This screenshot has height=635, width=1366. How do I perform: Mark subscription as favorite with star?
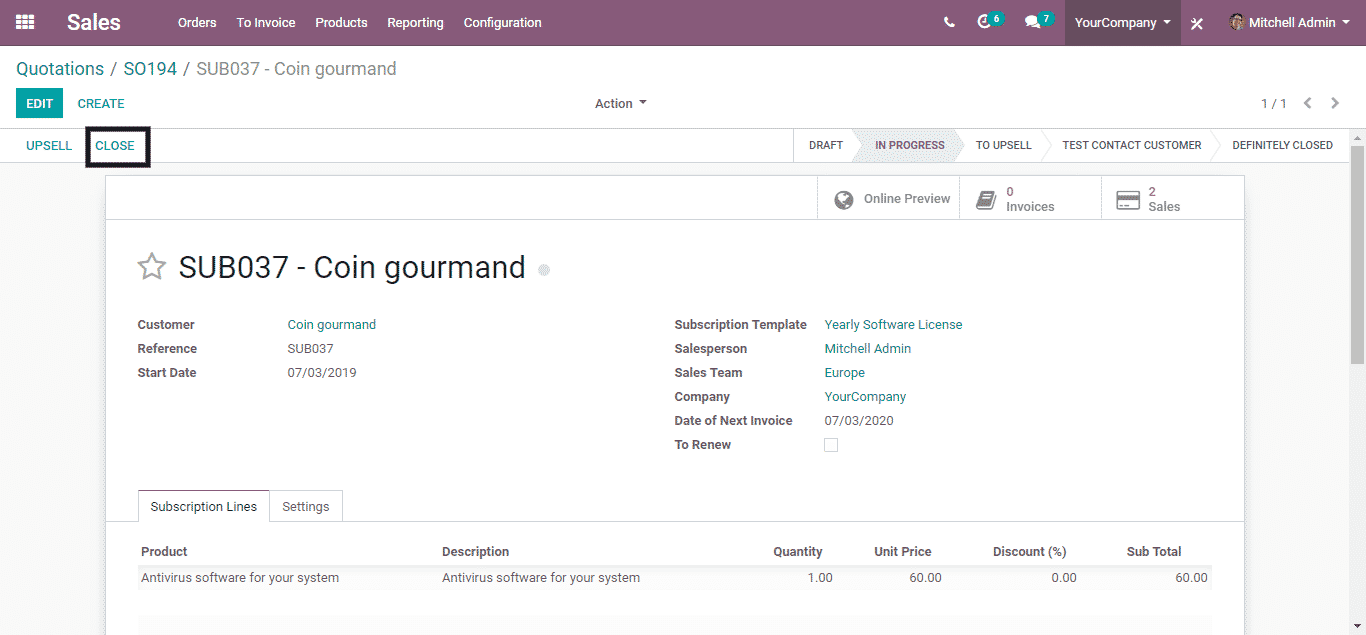(x=151, y=267)
